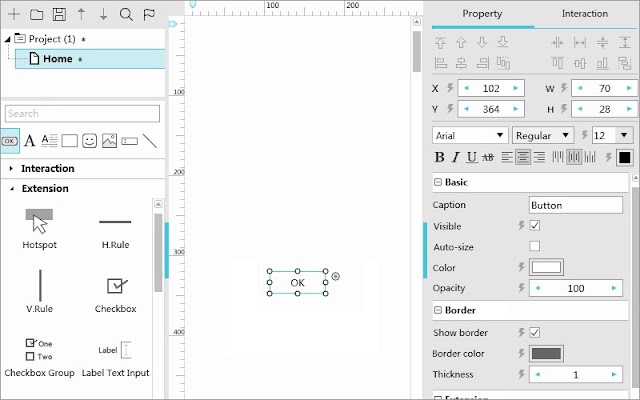Align selected widgets to left edge

click(440, 63)
